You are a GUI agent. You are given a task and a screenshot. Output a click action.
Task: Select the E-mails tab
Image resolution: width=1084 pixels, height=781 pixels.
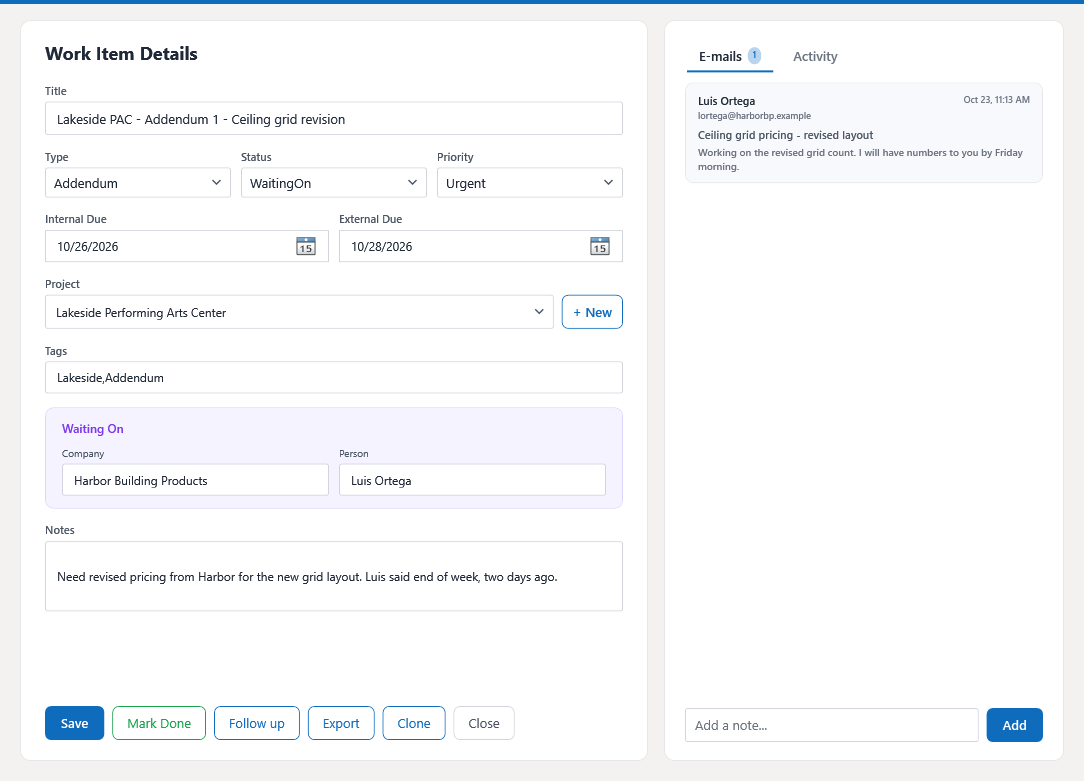729,57
